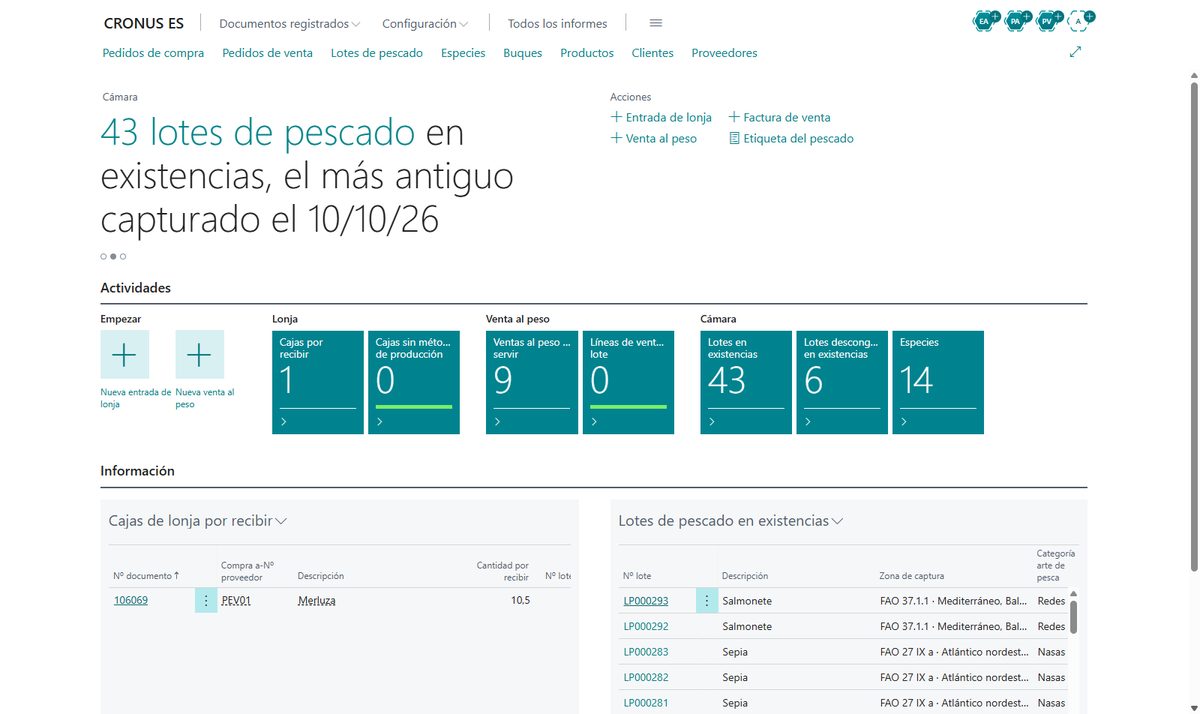This screenshot has height=714, width=1200.
Task: Open Proveedores navigation link
Action: coord(724,53)
